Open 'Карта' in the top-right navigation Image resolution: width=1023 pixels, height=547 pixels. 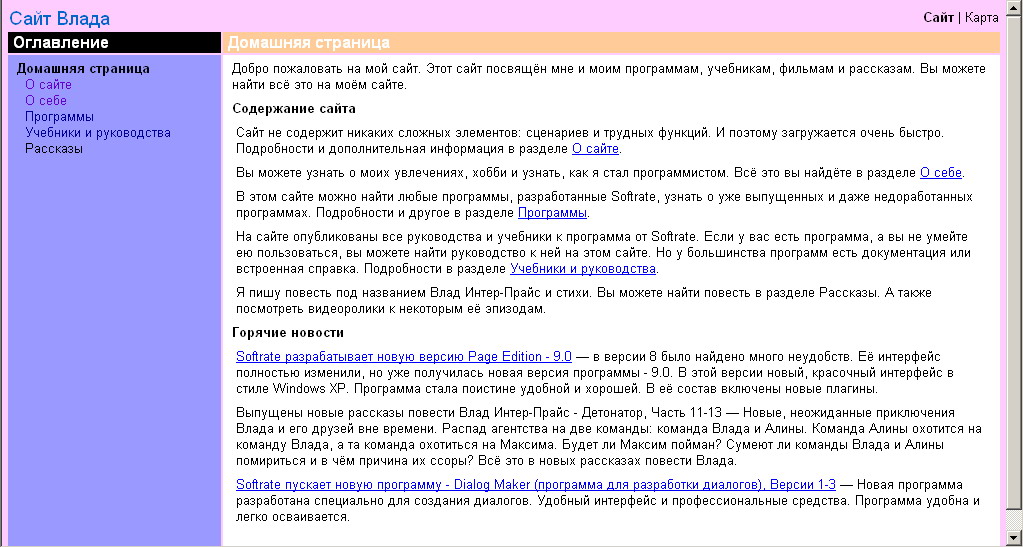982,17
